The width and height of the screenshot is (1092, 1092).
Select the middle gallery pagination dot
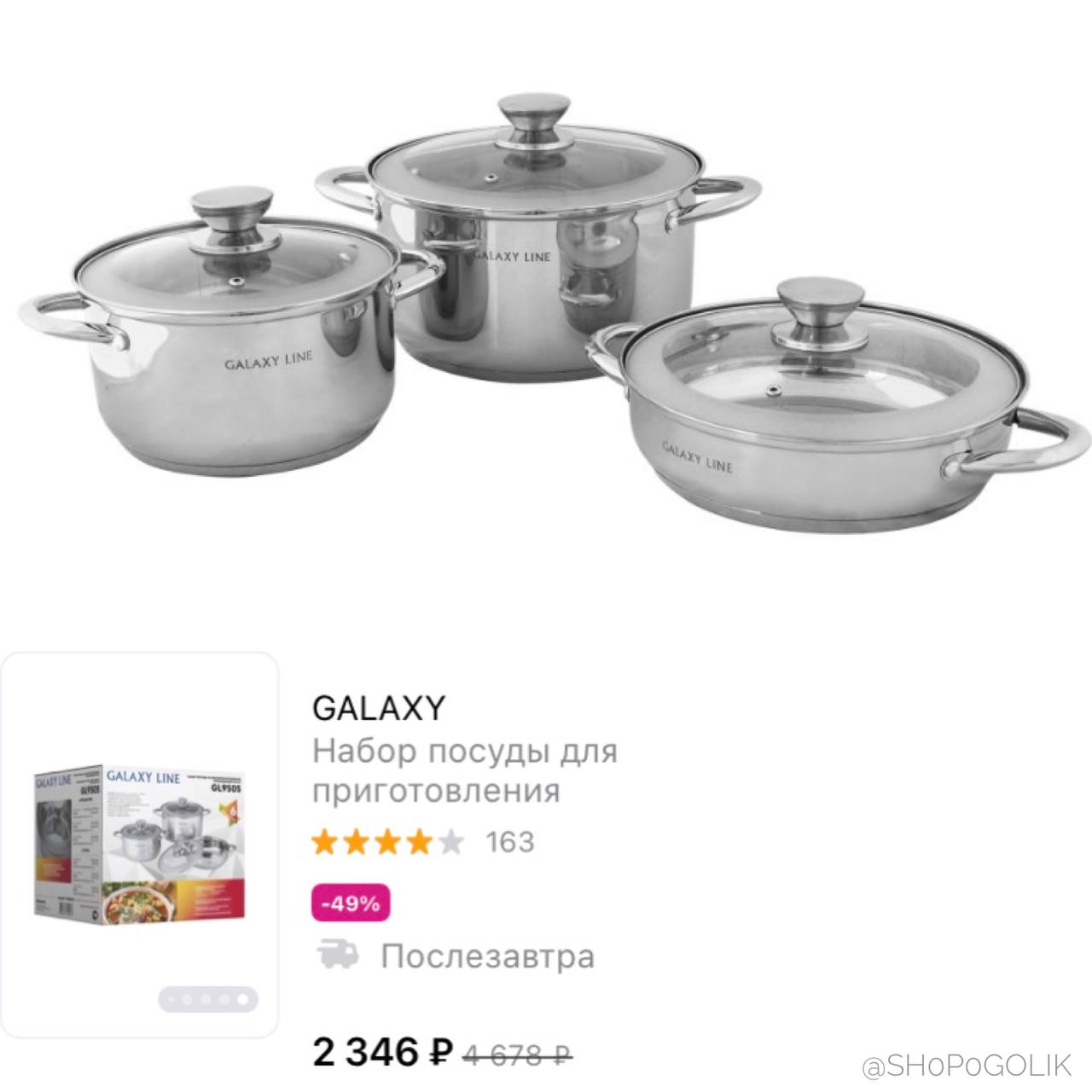click(x=206, y=999)
